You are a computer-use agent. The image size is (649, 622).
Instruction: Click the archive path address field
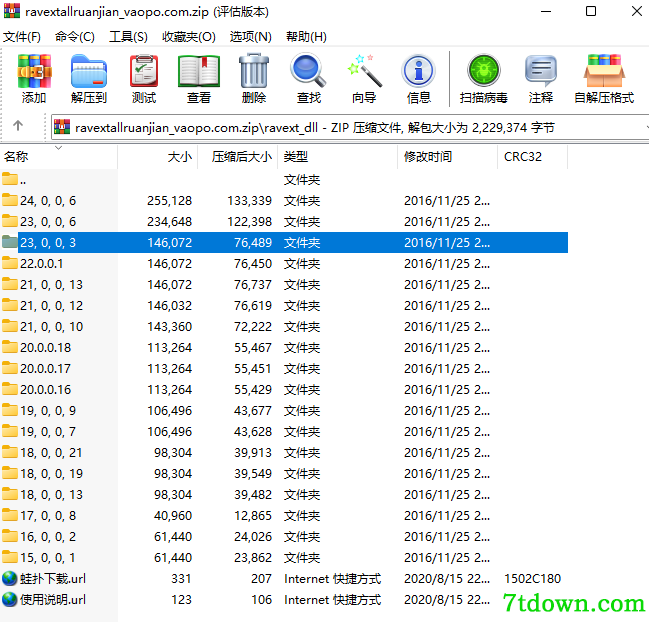tap(350, 127)
